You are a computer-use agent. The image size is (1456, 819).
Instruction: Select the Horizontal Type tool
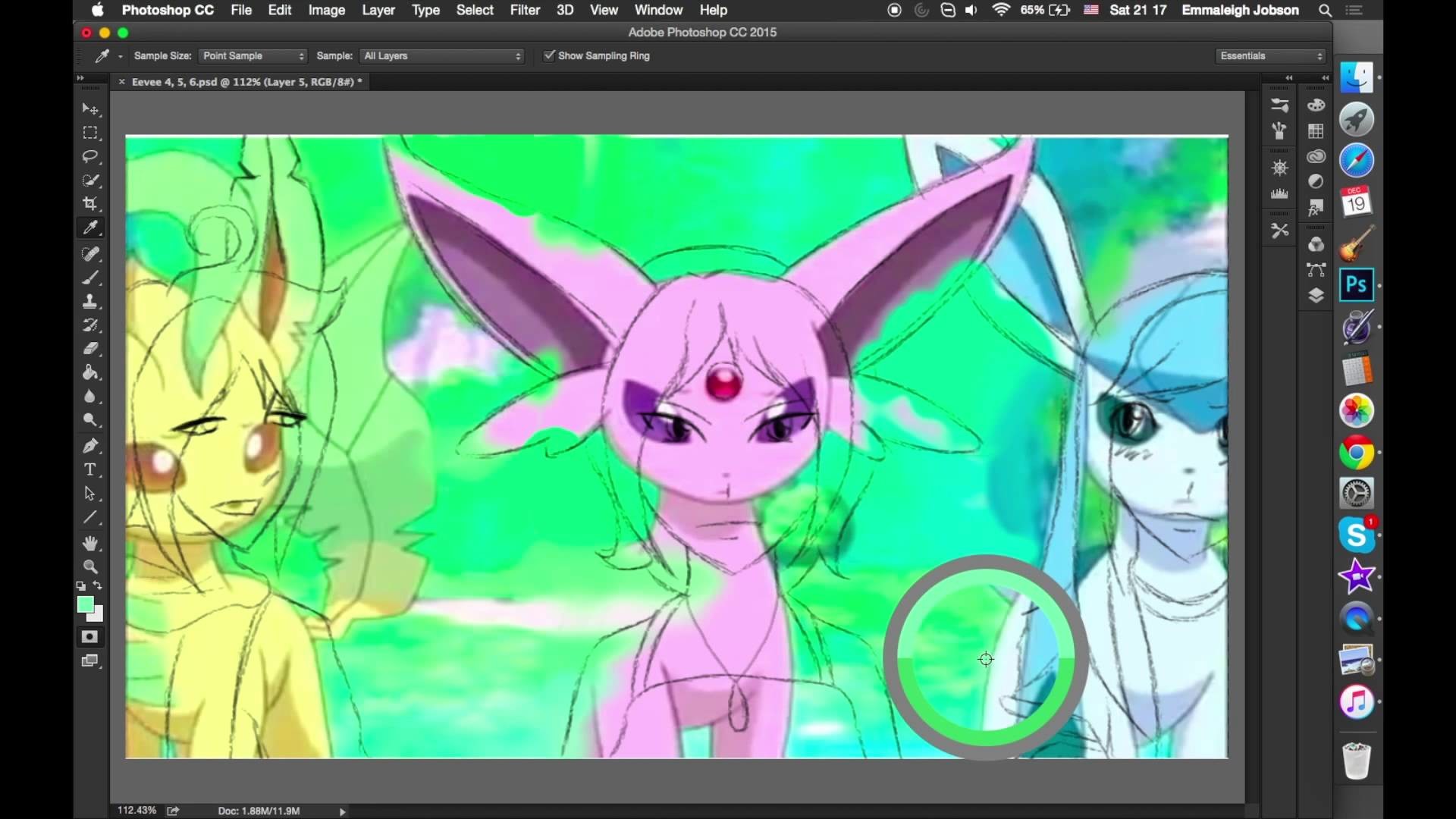[x=90, y=469]
